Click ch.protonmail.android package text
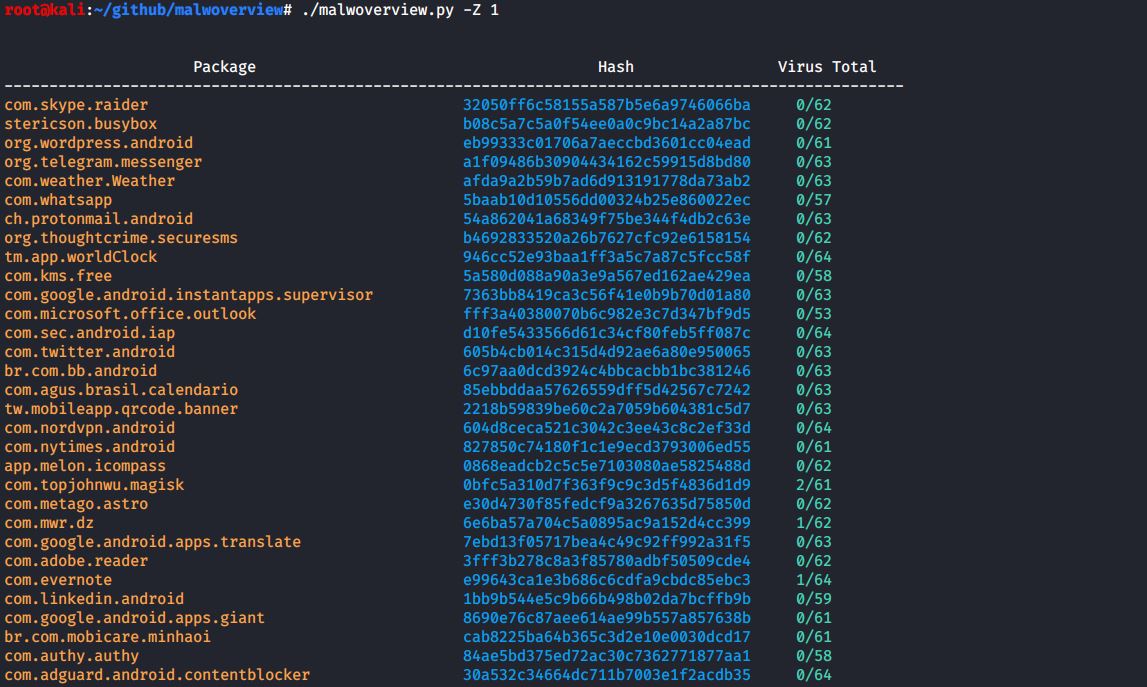The width and height of the screenshot is (1147, 687). [x=99, y=219]
